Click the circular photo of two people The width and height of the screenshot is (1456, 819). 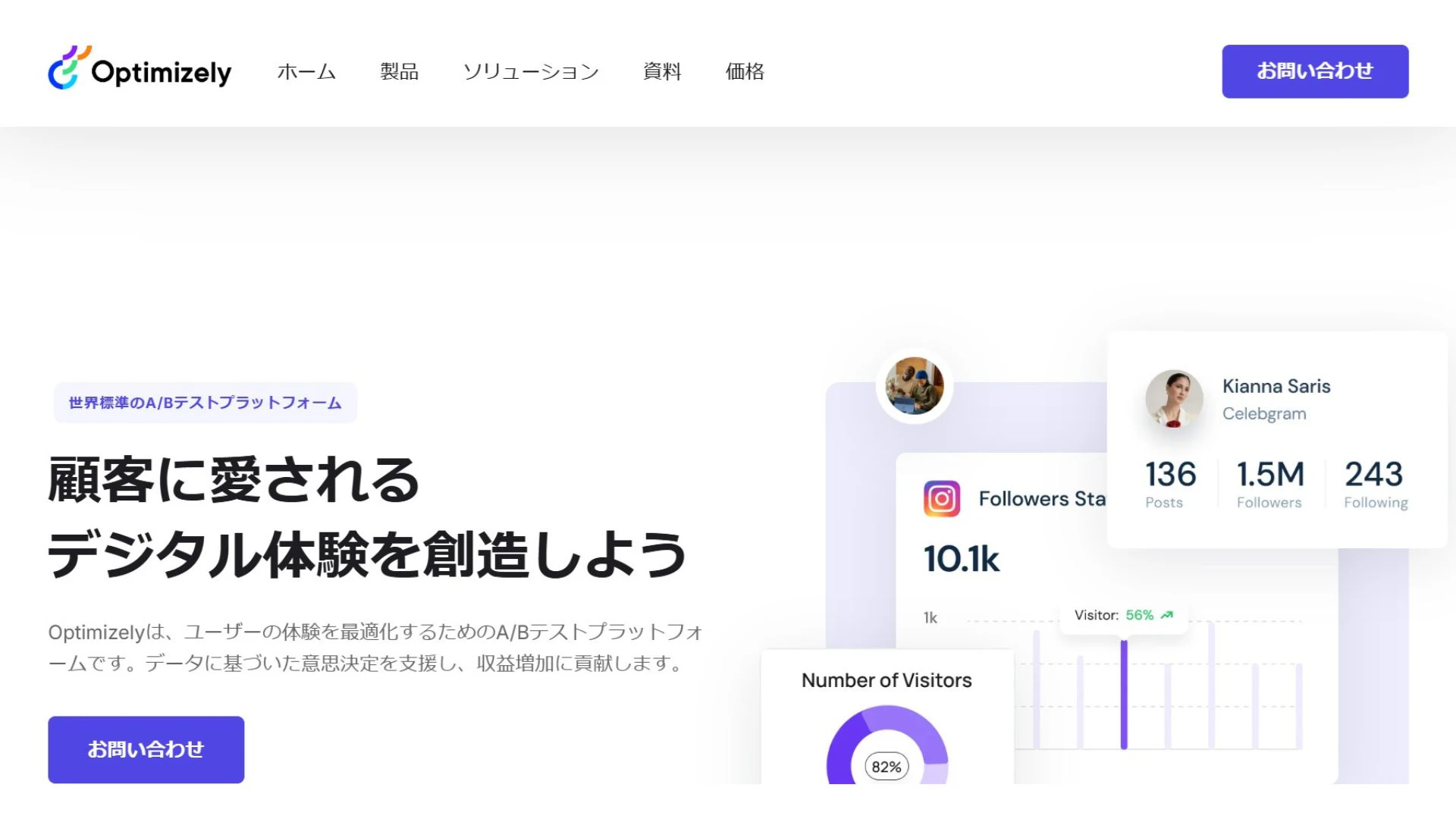[x=914, y=386]
